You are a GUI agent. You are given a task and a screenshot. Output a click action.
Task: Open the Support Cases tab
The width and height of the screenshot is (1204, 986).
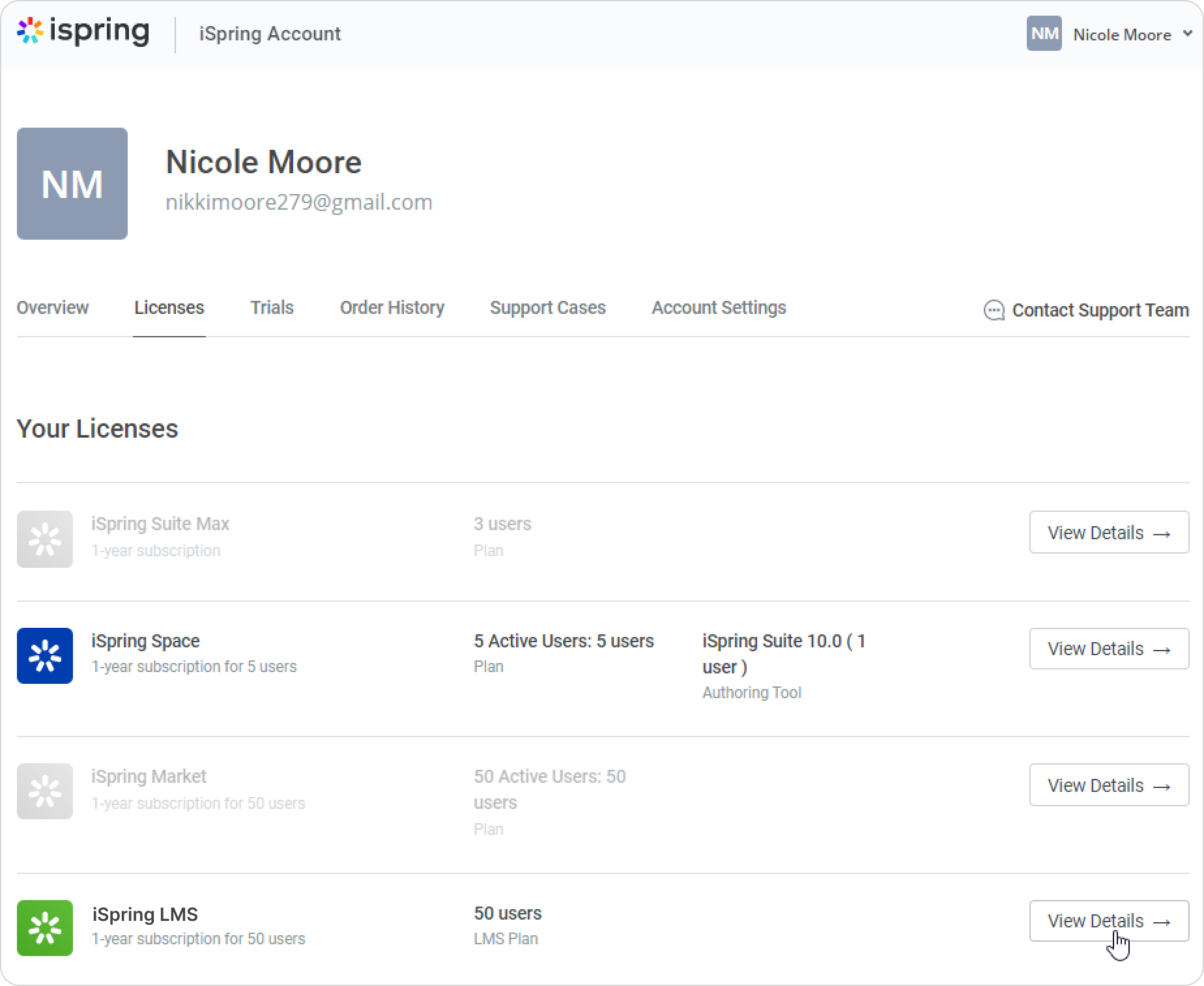(x=548, y=307)
